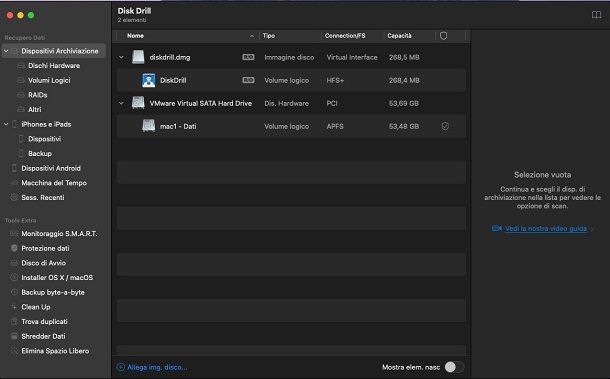Click the Virtual Interface connection cell

pos(352,57)
